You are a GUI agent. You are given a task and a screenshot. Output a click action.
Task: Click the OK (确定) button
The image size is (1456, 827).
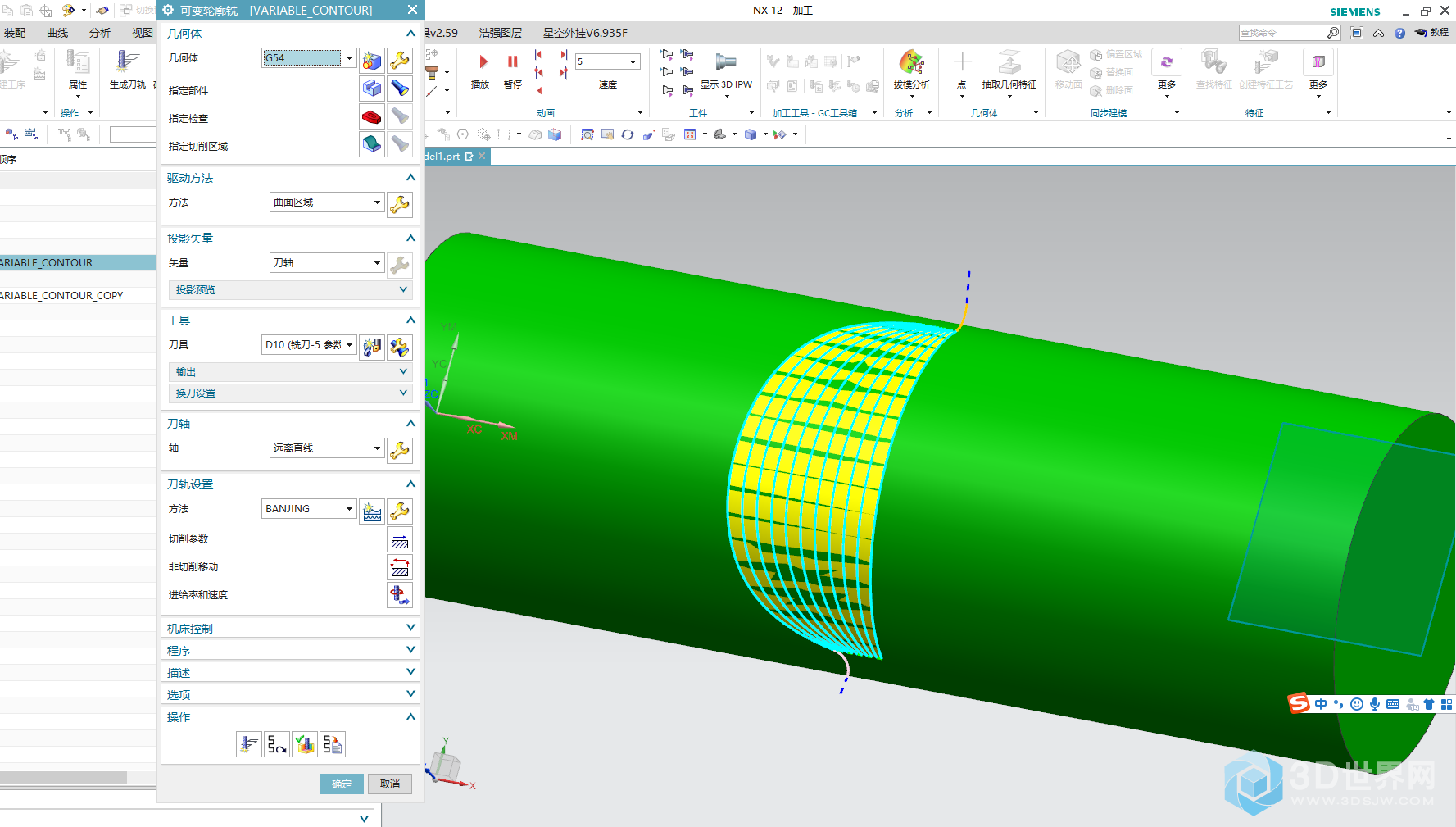click(x=342, y=784)
